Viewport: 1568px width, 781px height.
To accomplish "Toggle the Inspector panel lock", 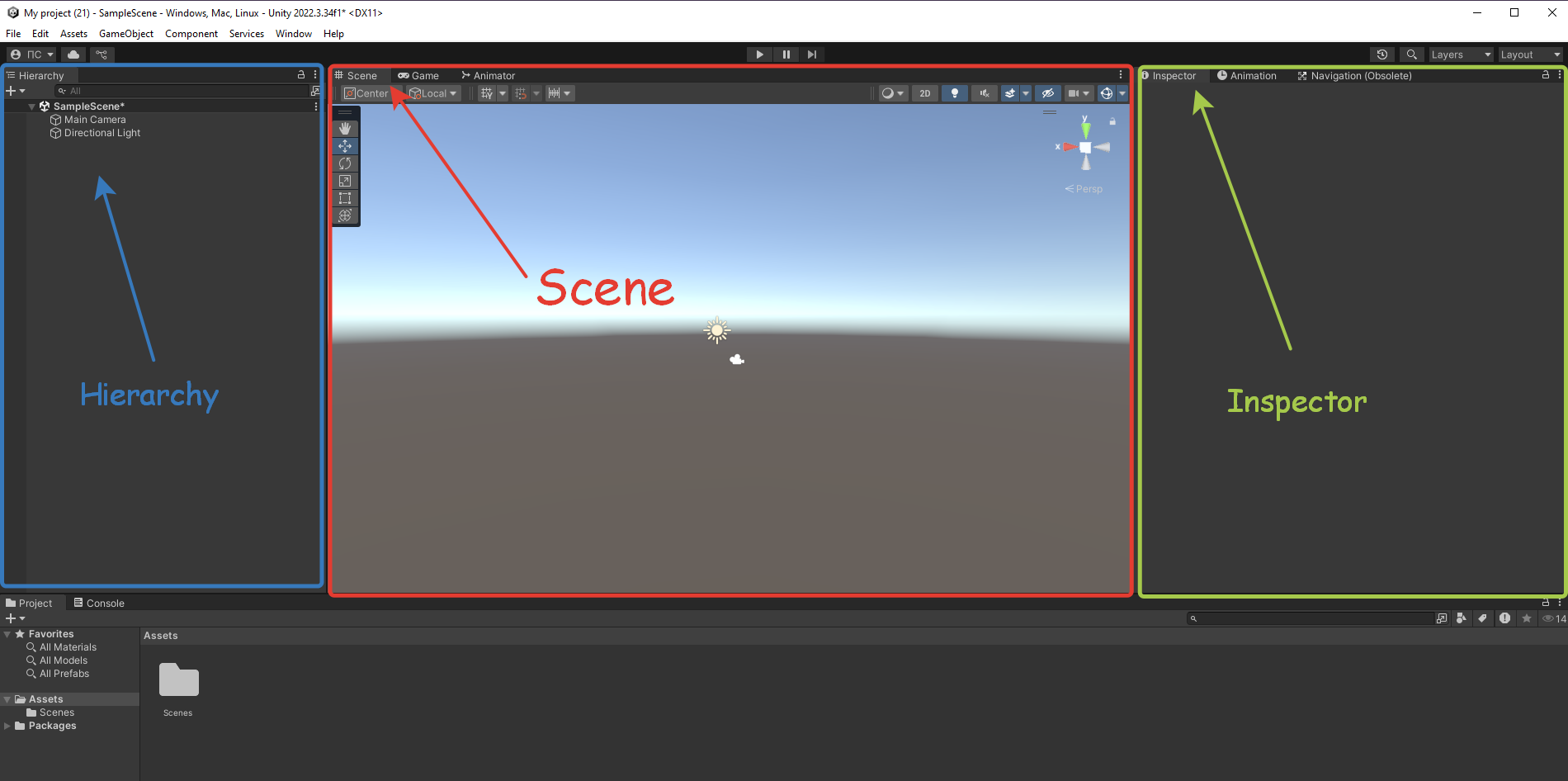I will coord(1546,74).
